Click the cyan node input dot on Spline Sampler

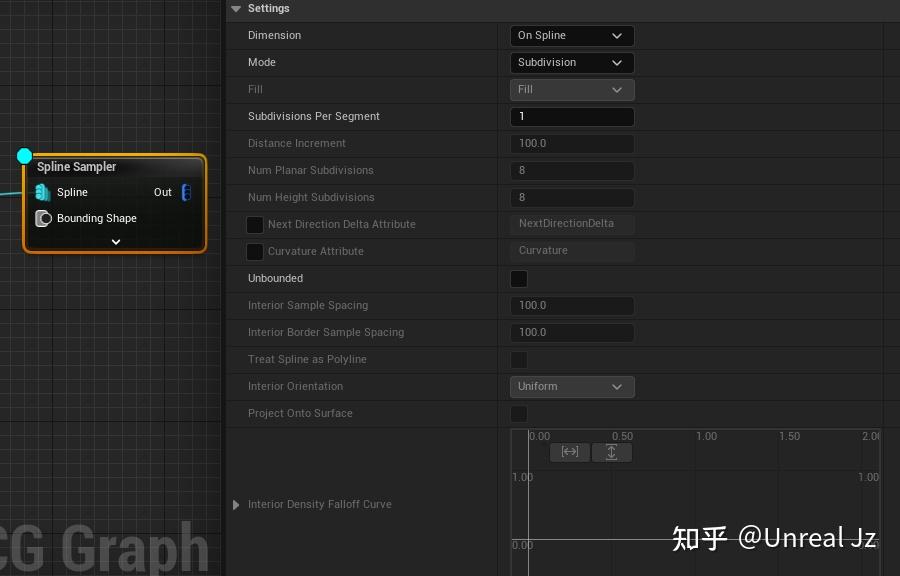(24, 156)
